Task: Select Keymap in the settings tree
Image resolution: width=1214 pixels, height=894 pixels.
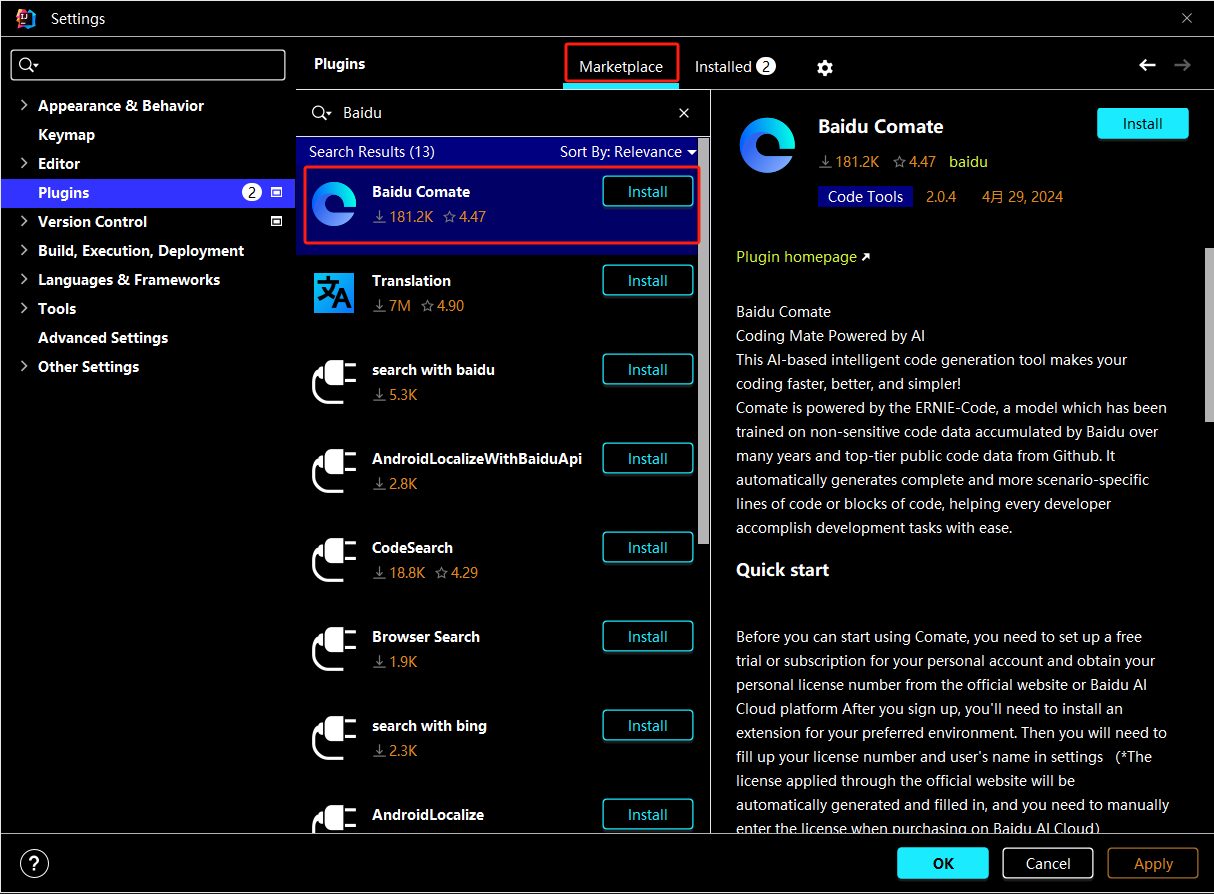Action: click(66, 134)
